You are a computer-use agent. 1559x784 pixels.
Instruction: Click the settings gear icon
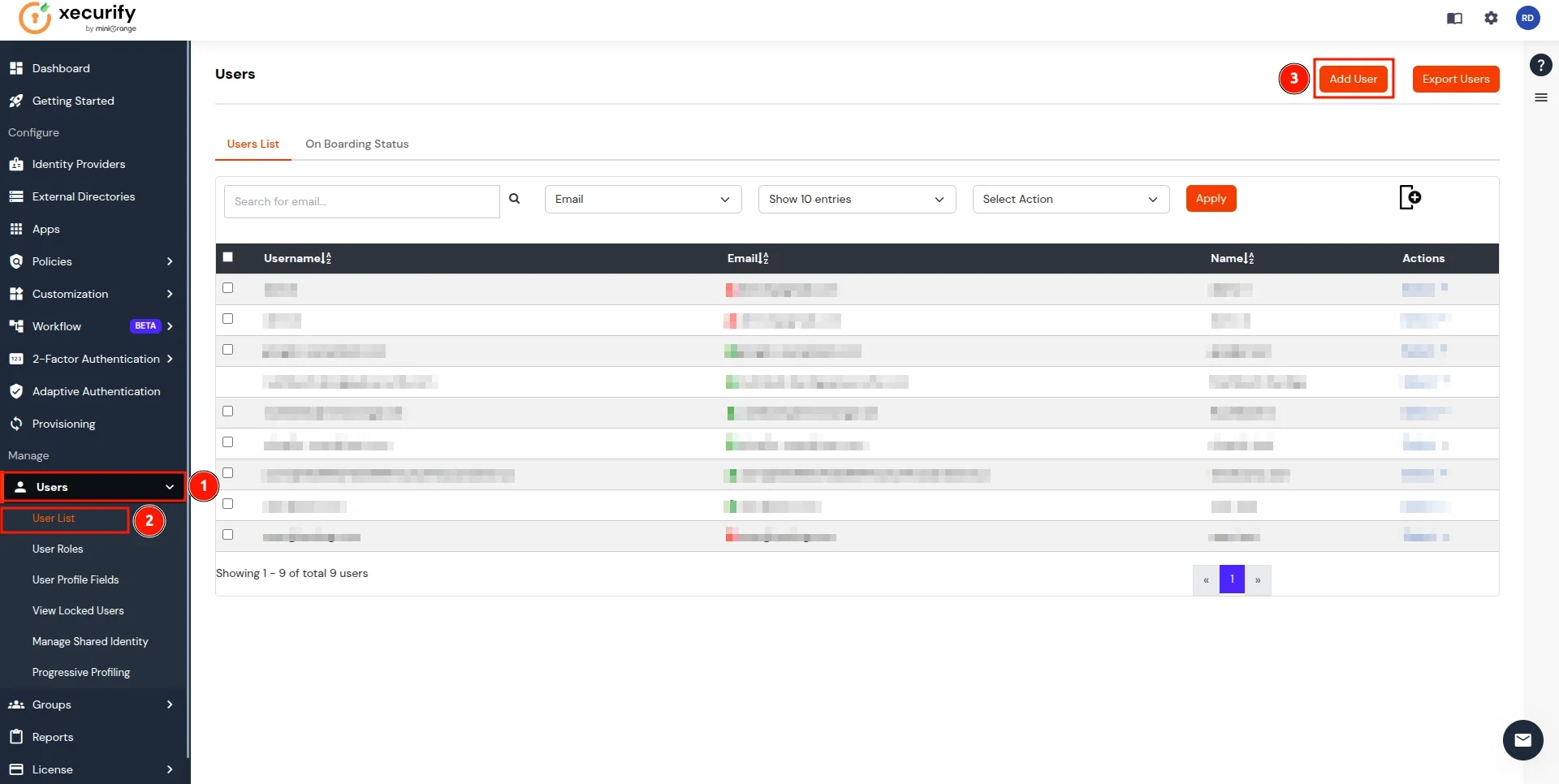pyautogui.click(x=1492, y=19)
